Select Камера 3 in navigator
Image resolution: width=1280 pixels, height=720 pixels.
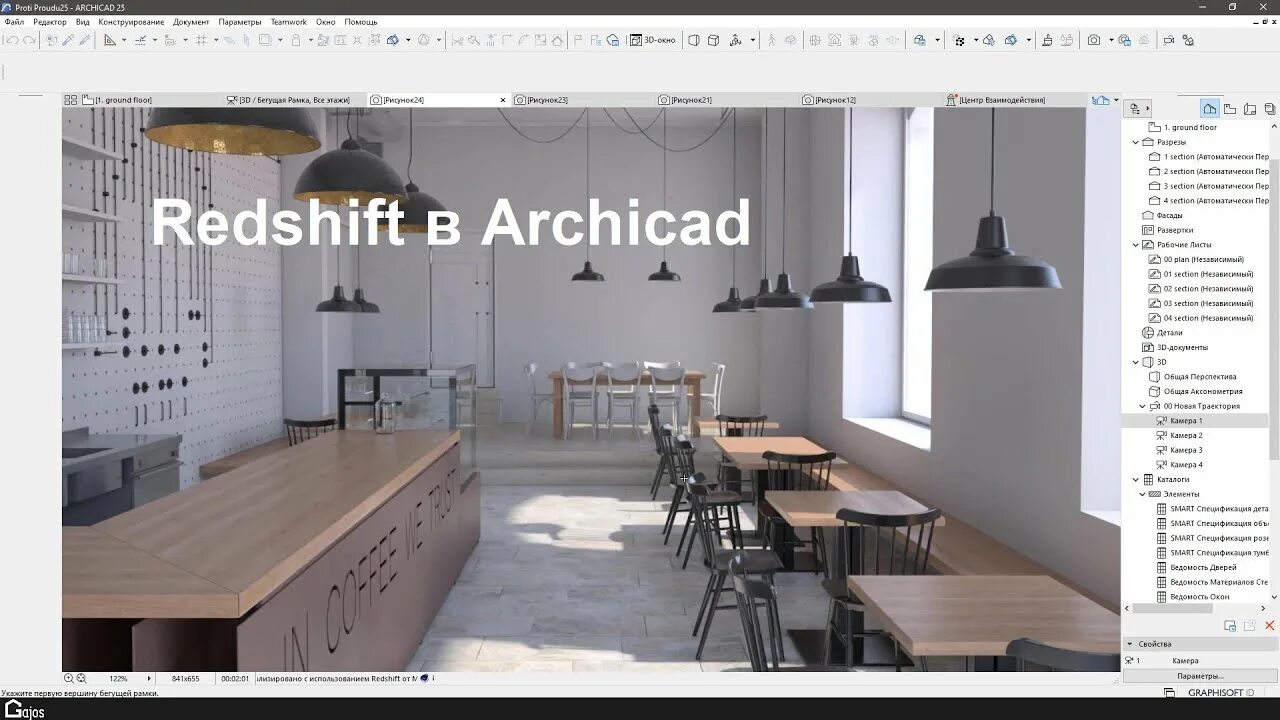point(1186,450)
